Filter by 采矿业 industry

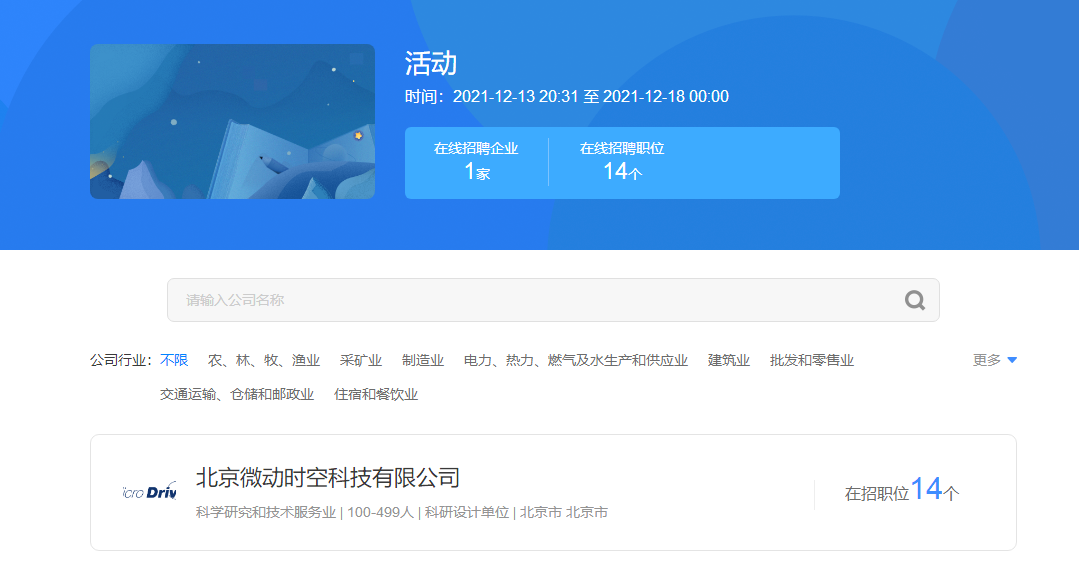[x=361, y=360]
